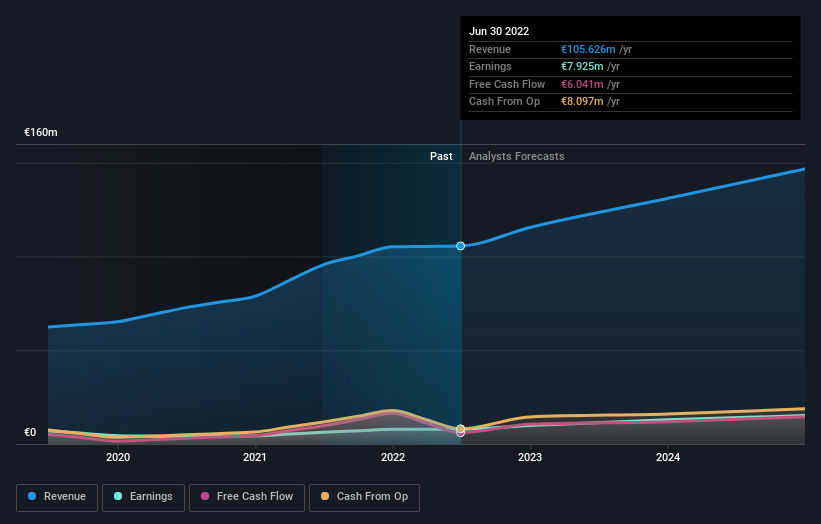Click the 2022 x-axis label
This screenshot has height=524, width=821.
(x=393, y=458)
